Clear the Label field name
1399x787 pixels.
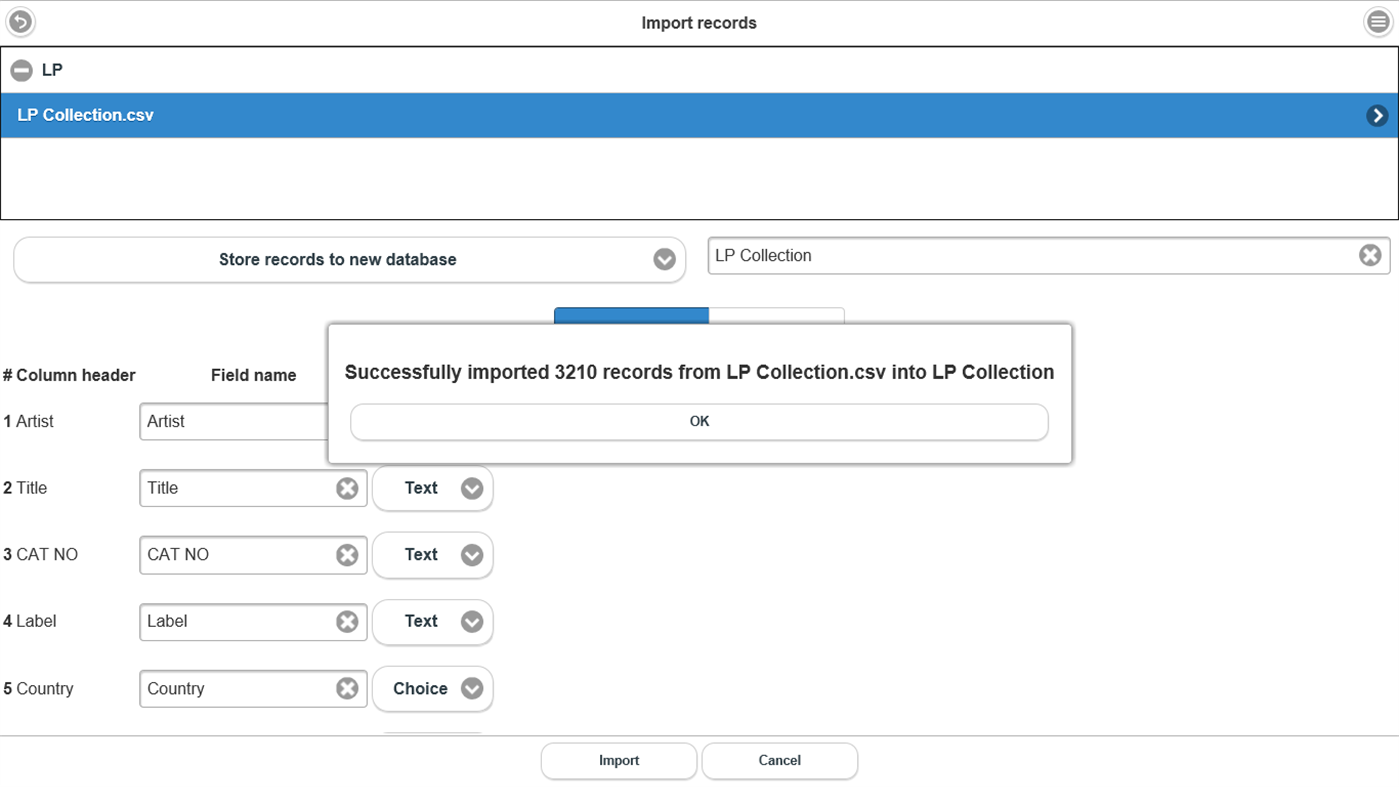347,622
